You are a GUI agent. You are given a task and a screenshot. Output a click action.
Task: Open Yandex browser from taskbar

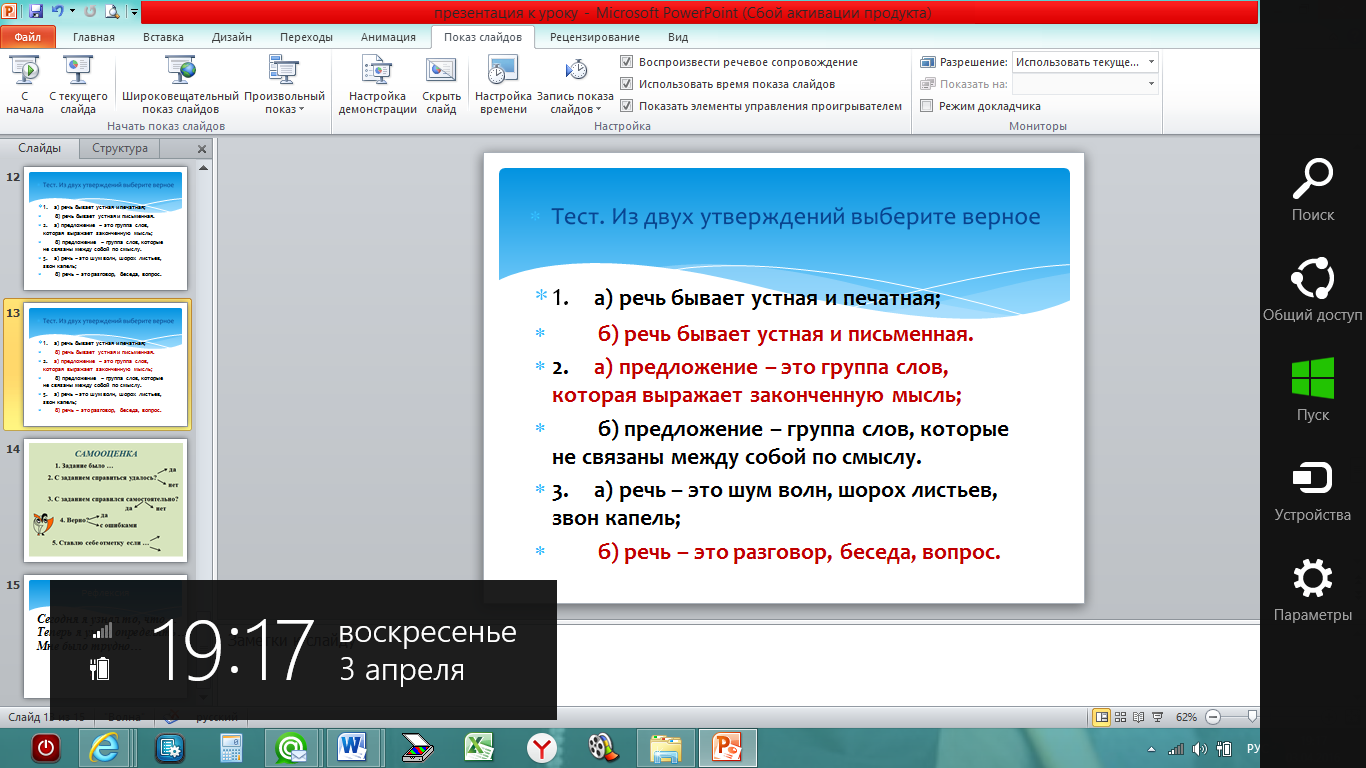(542, 748)
